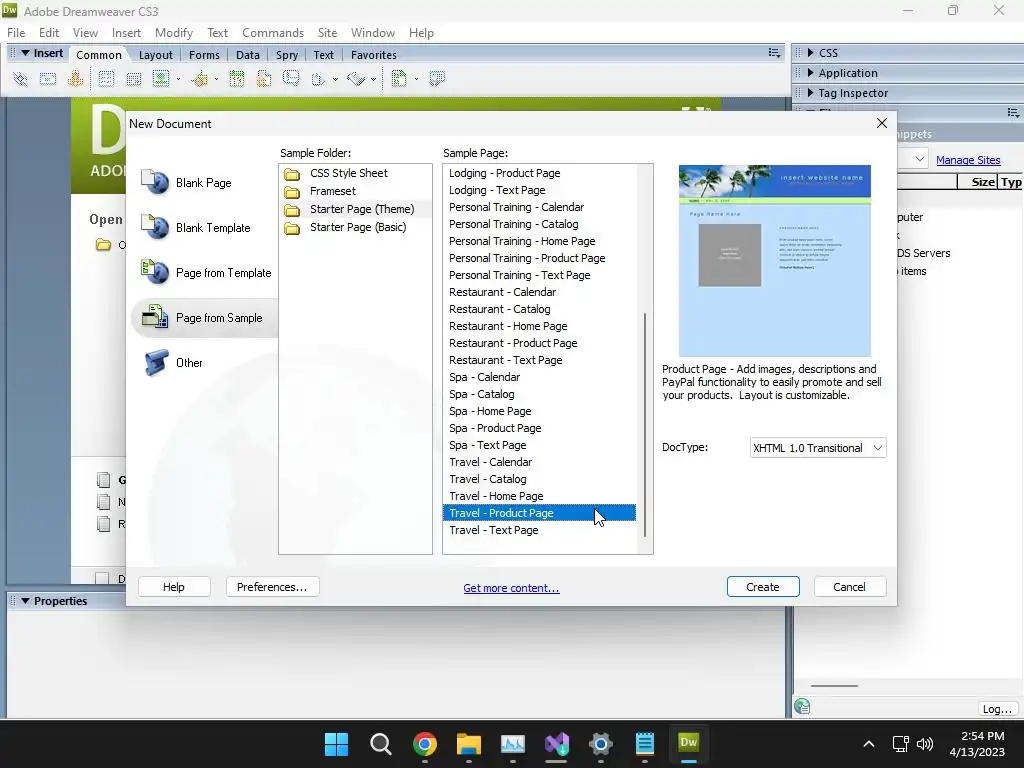Viewport: 1024px width, 768px height.
Task: Open the Manage Sites link
Action: click(968, 160)
